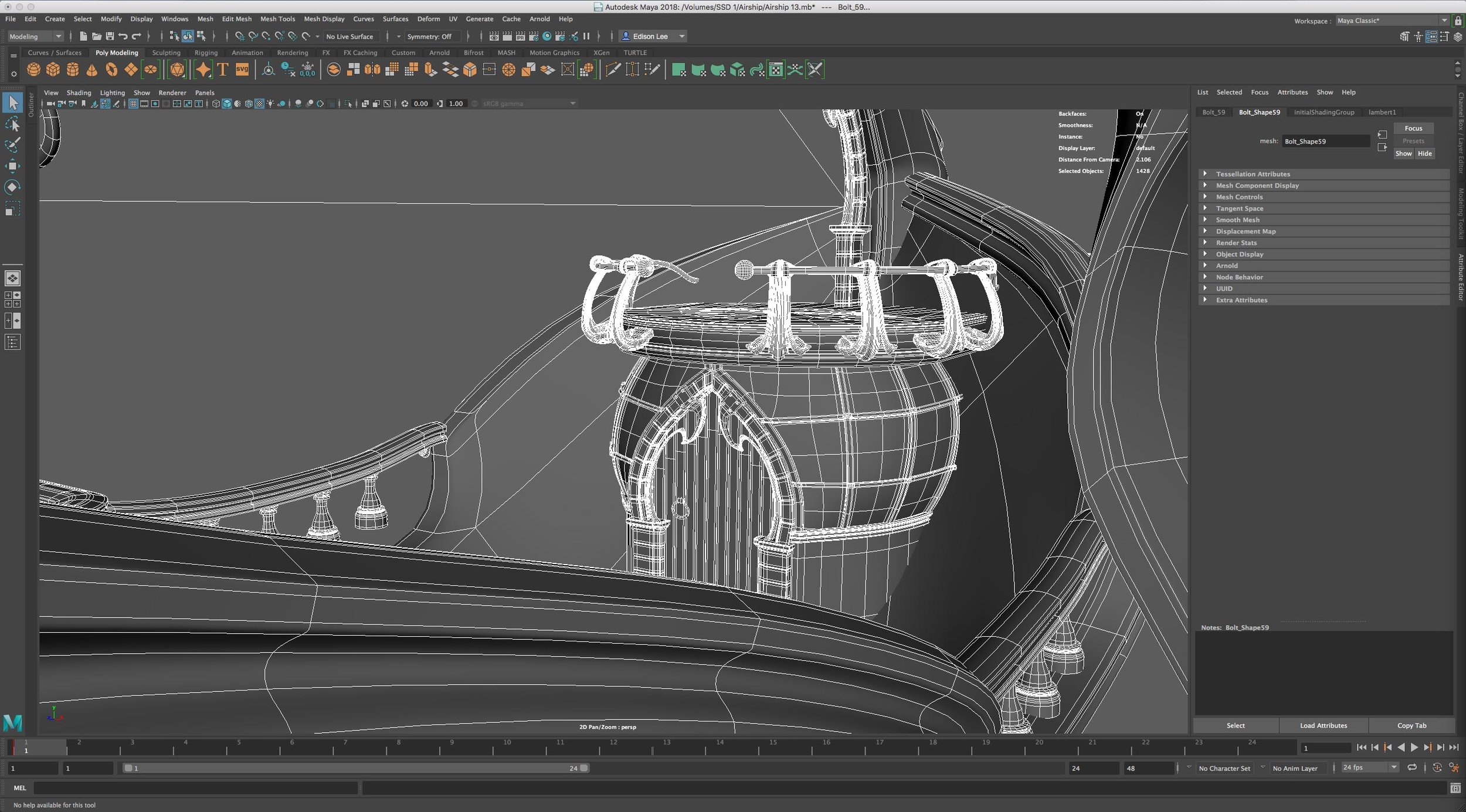Click the Load Attributes button
1466x812 pixels.
tap(1323, 725)
